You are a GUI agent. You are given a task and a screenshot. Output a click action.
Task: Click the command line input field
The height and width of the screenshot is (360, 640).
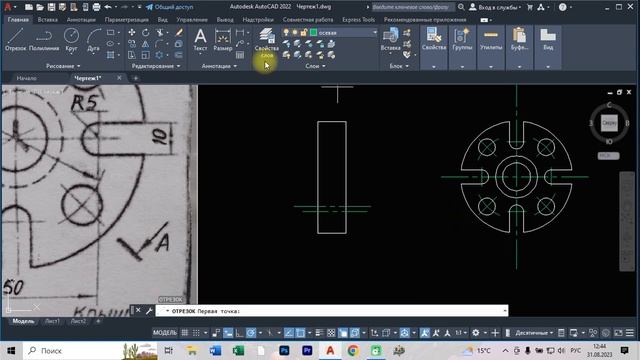click(x=331, y=311)
